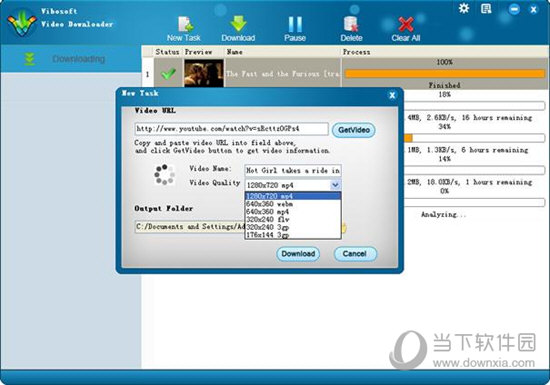Click the Status column header
This screenshot has width=550, height=385.
(167, 52)
